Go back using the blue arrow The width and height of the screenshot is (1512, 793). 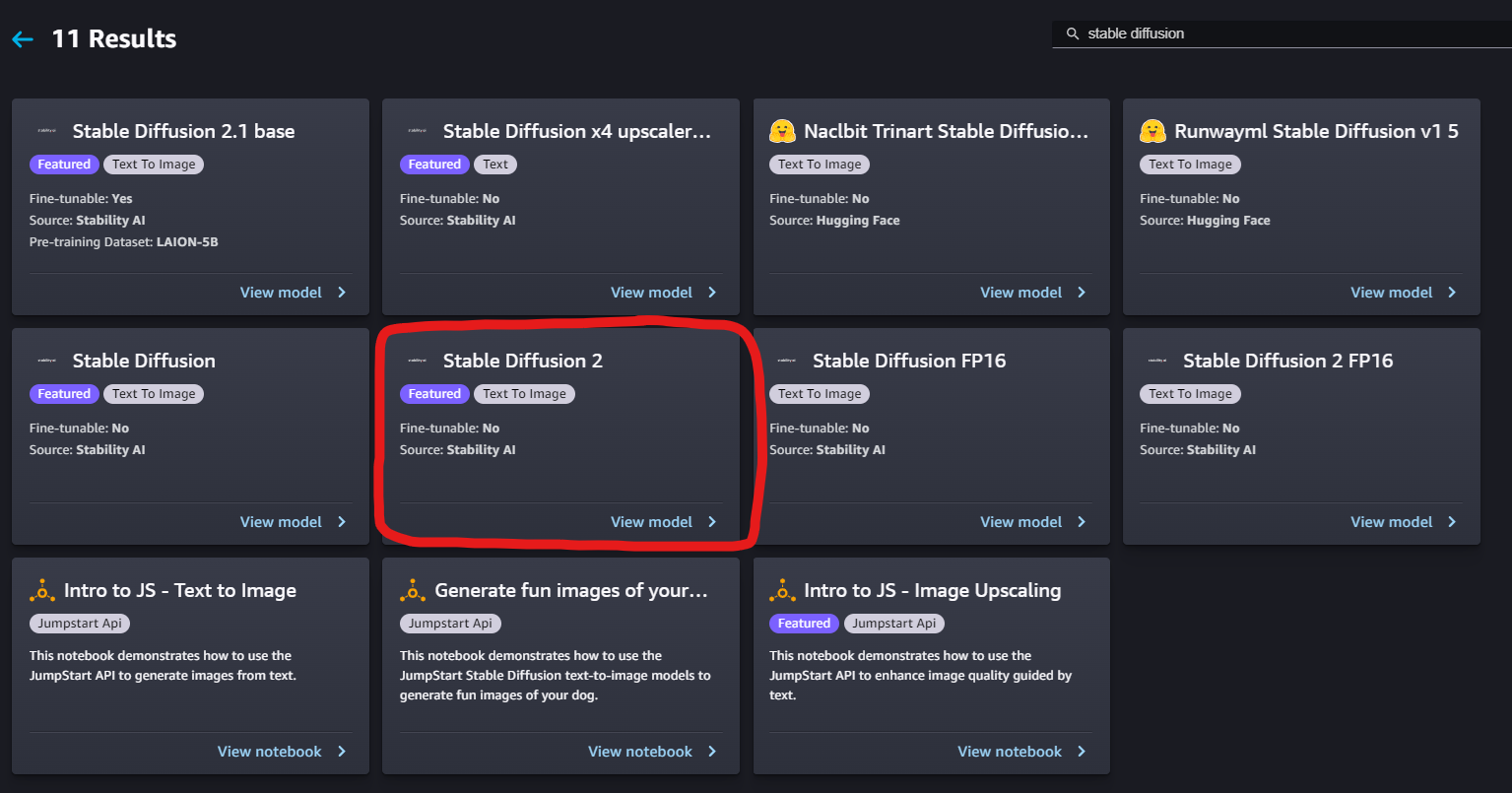22,39
